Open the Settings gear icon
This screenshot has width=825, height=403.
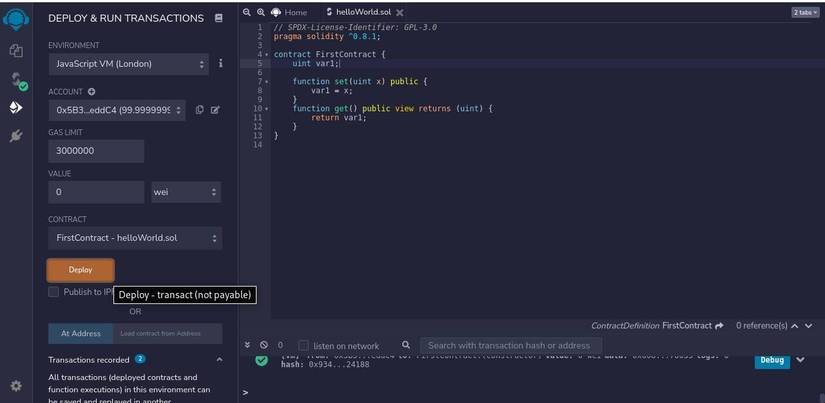16,386
